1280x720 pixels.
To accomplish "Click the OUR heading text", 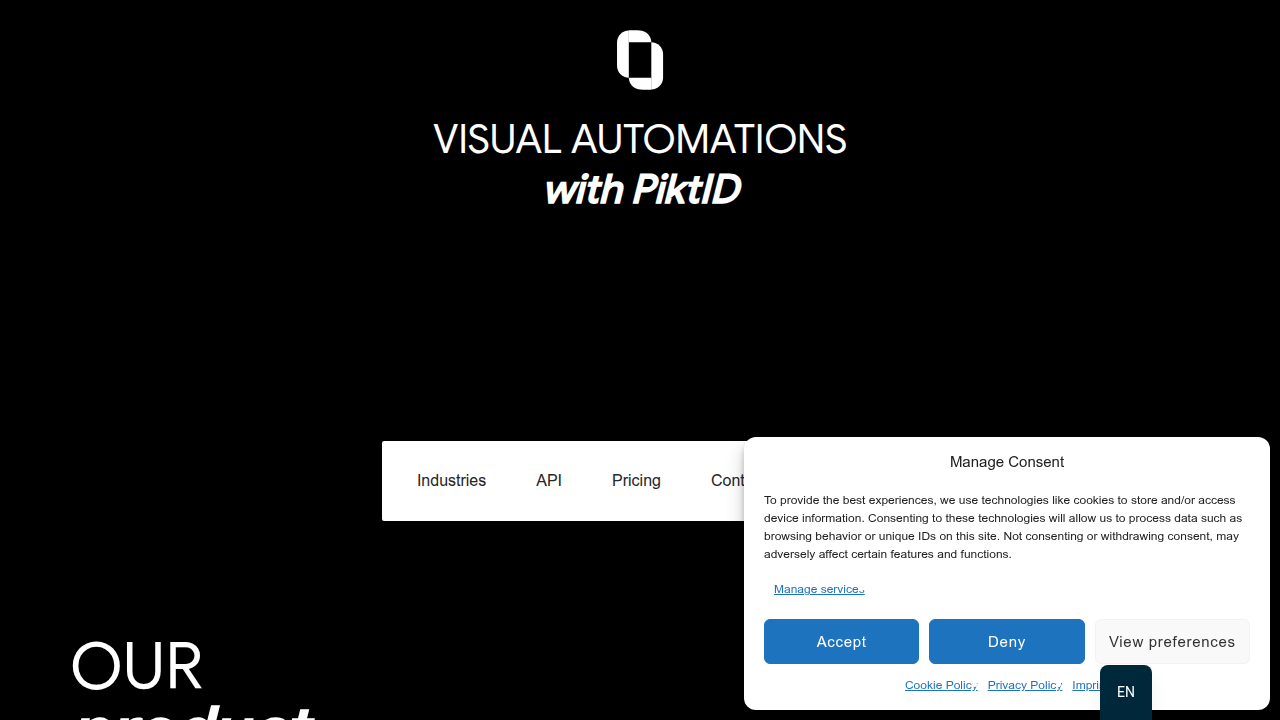I will (x=137, y=666).
